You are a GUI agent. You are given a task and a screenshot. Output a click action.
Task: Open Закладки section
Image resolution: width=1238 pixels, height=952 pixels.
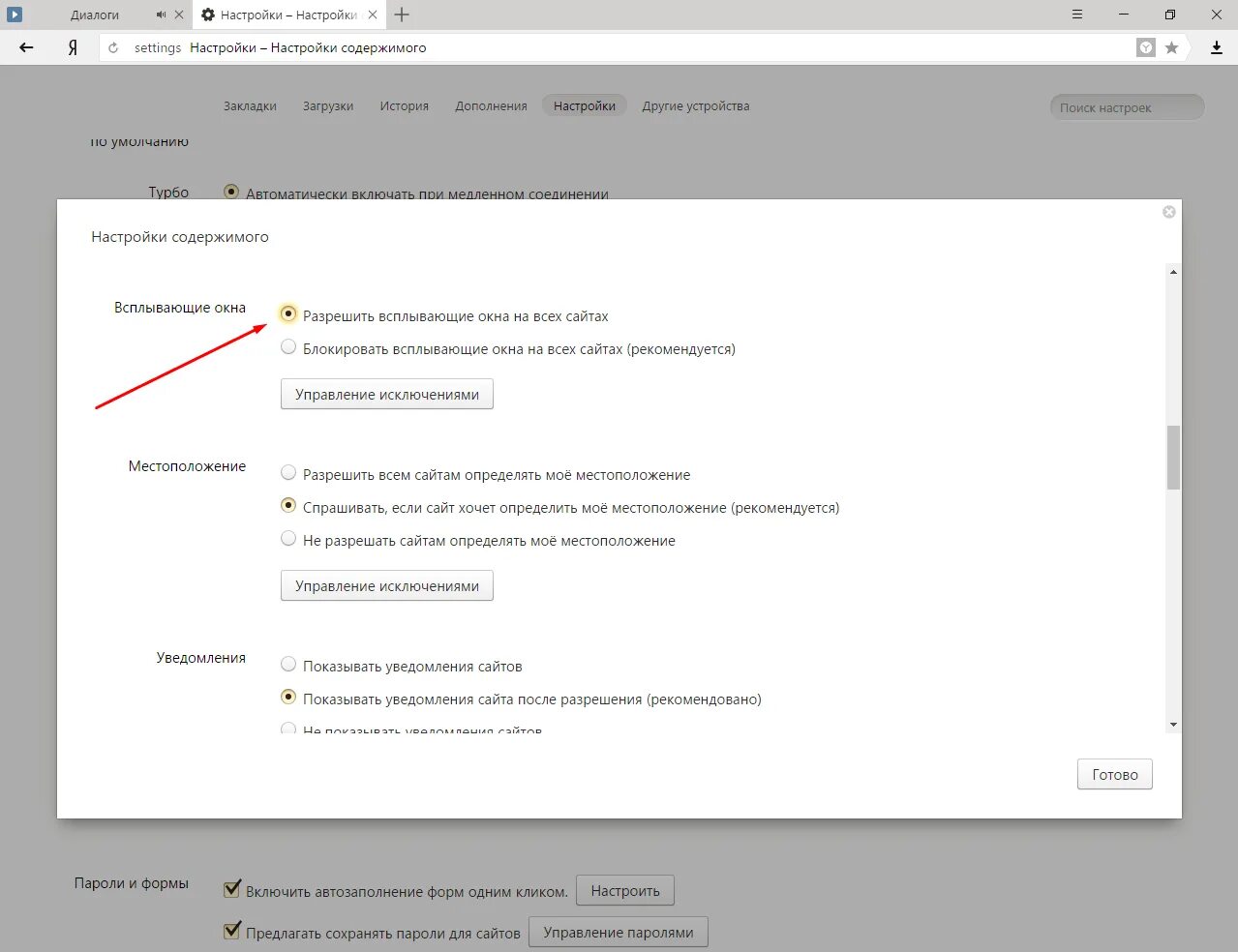point(250,106)
